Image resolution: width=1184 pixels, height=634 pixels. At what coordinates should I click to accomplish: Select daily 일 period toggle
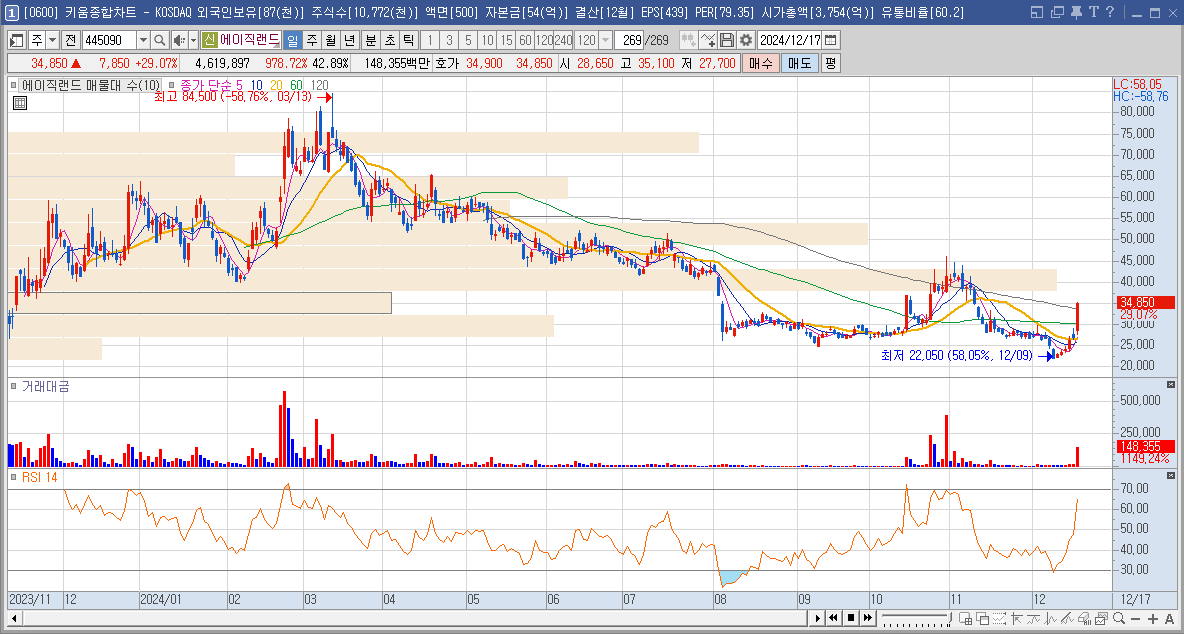292,40
